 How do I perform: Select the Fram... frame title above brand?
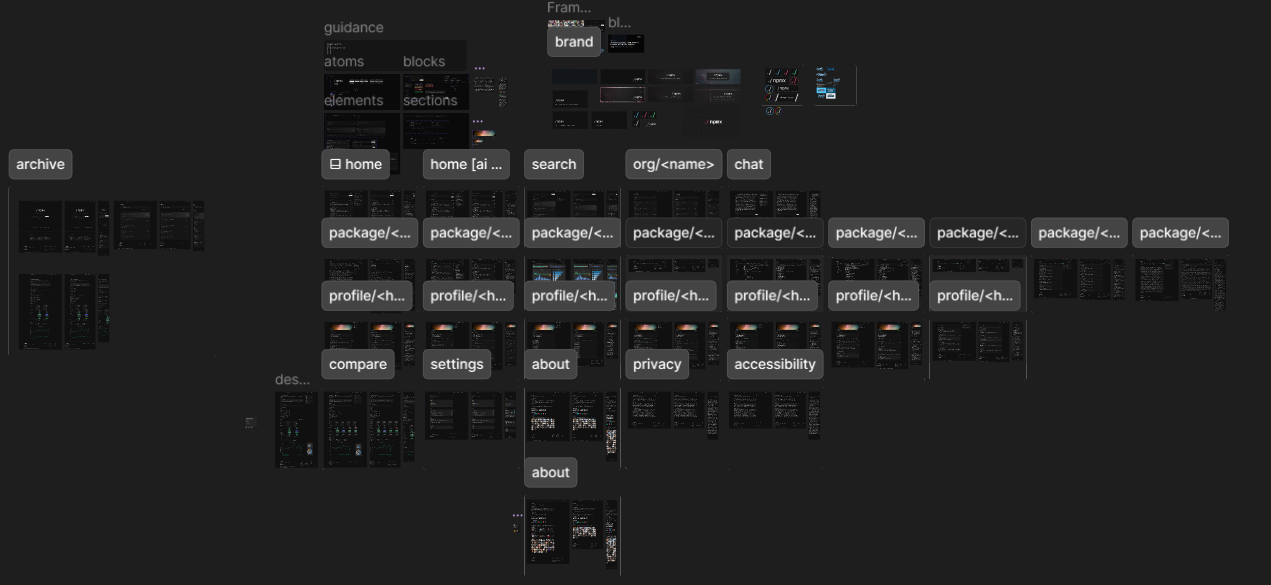[x=568, y=8]
